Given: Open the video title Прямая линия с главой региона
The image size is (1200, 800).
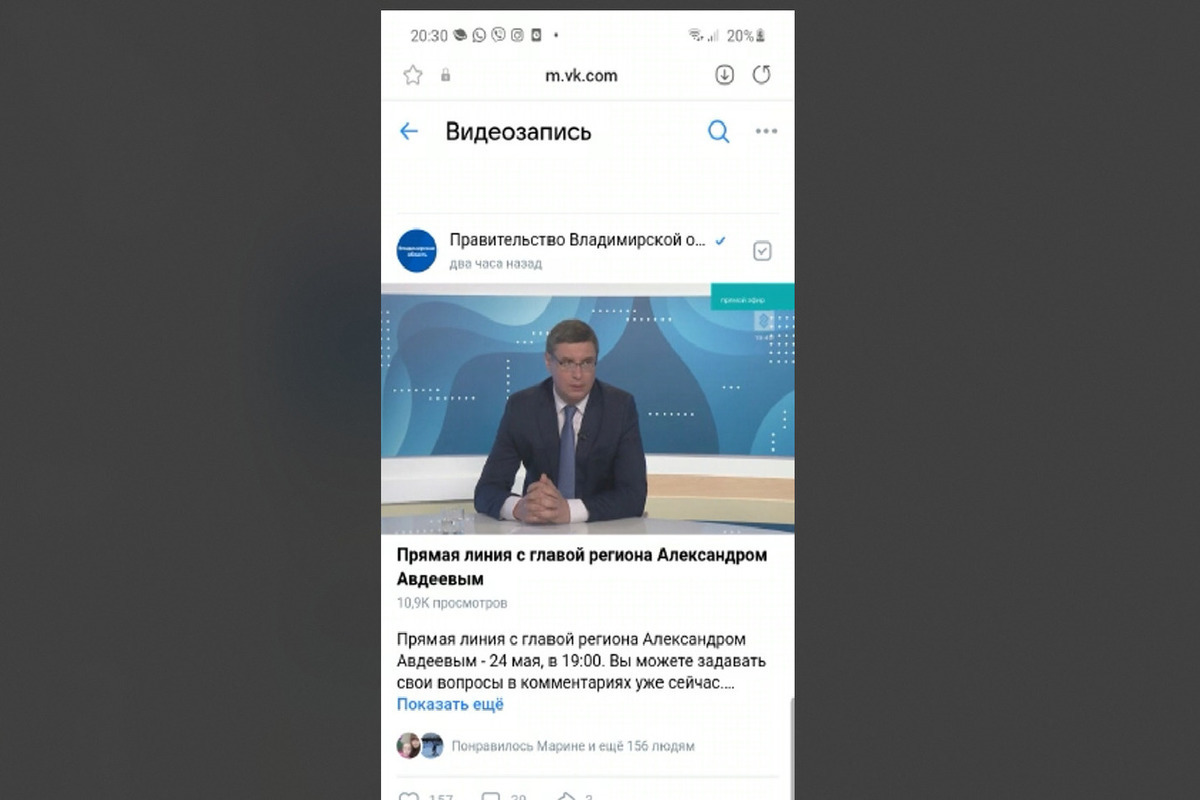Looking at the screenshot, I should point(582,567).
